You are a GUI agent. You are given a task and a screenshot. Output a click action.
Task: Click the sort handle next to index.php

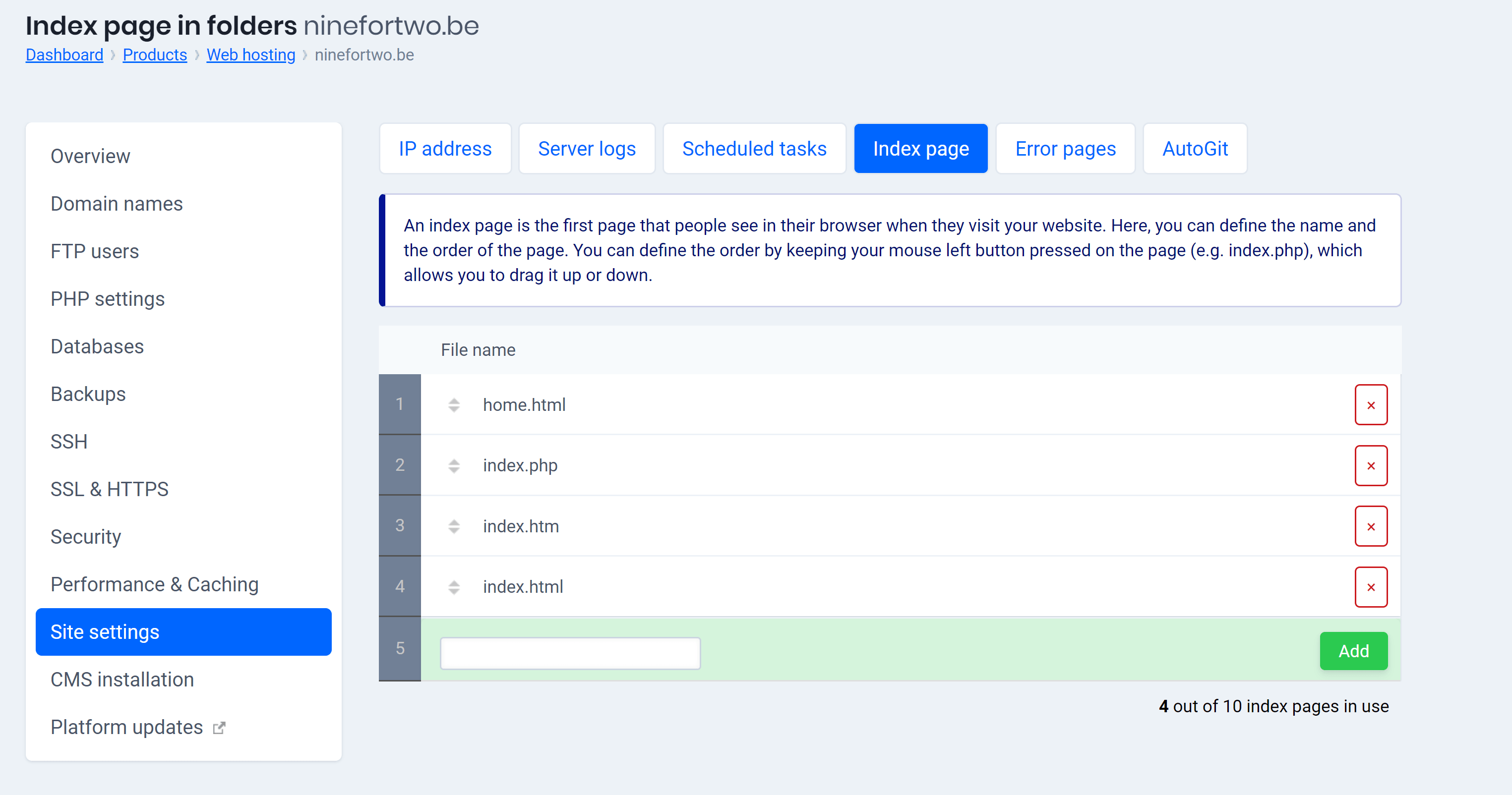click(x=454, y=466)
